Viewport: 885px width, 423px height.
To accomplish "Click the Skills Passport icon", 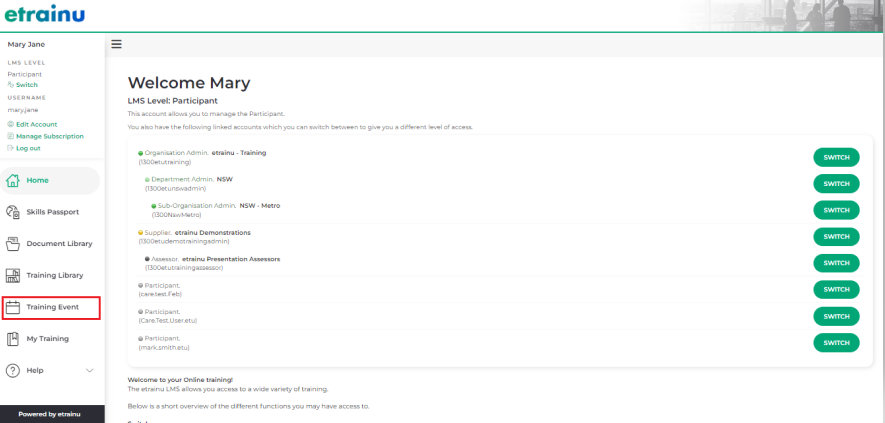I will (12, 212).
